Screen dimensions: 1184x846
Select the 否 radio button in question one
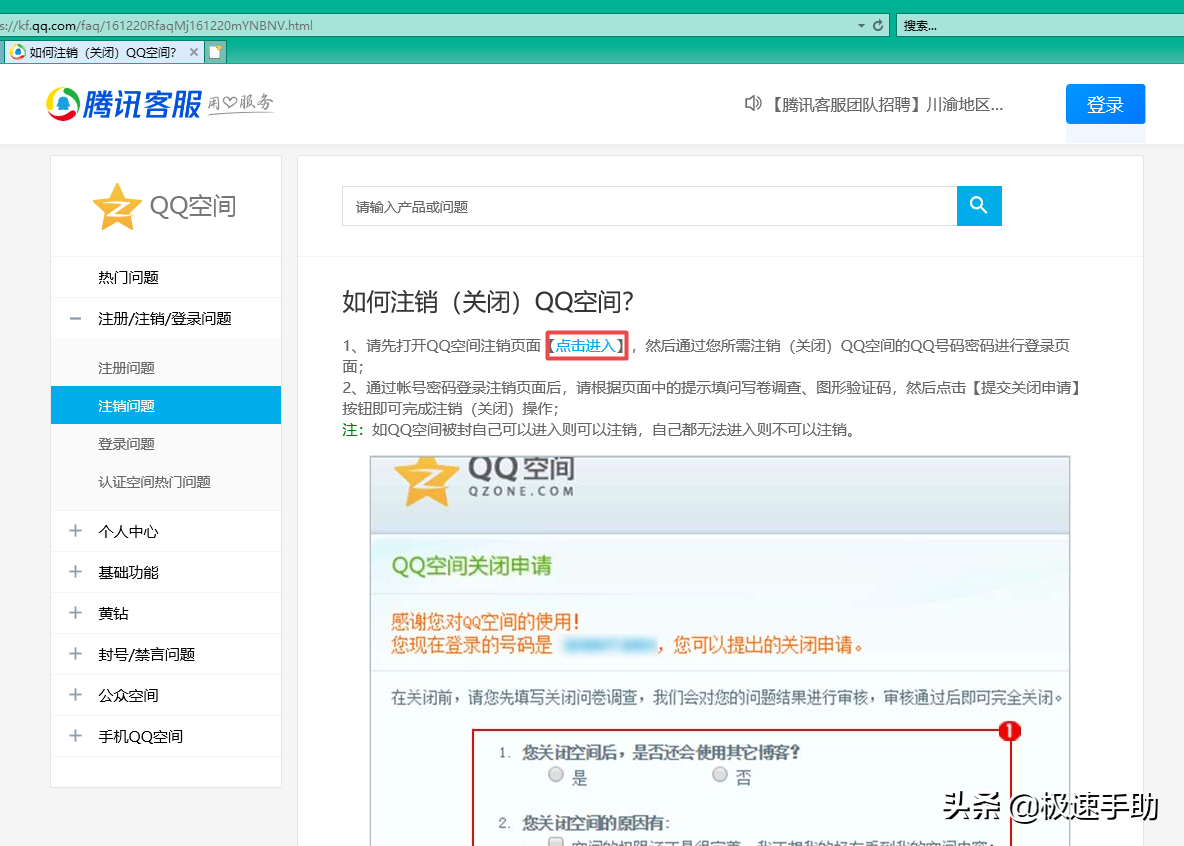coord(718,774)
